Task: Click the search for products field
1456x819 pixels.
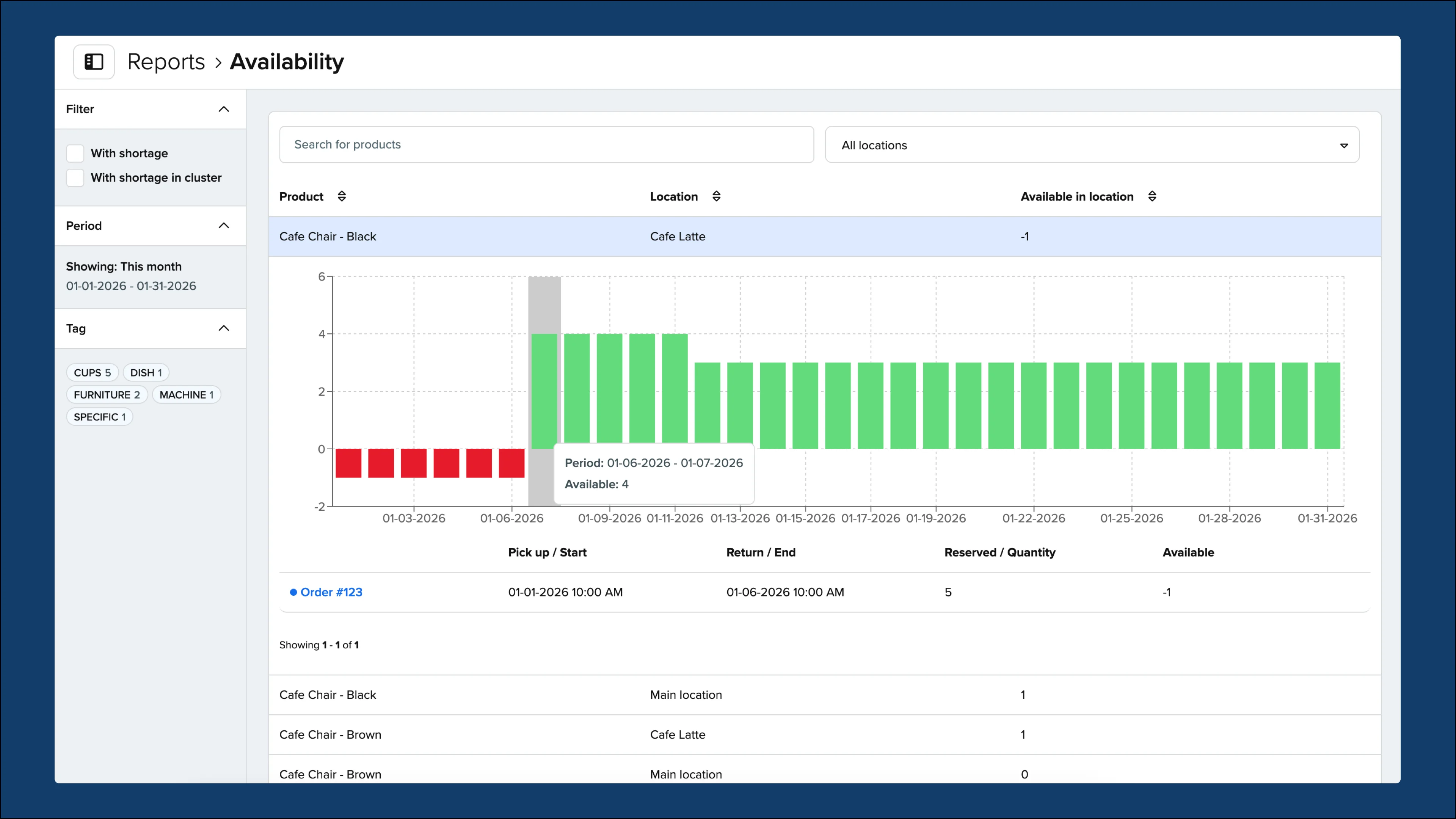Action: pos(546,144)
